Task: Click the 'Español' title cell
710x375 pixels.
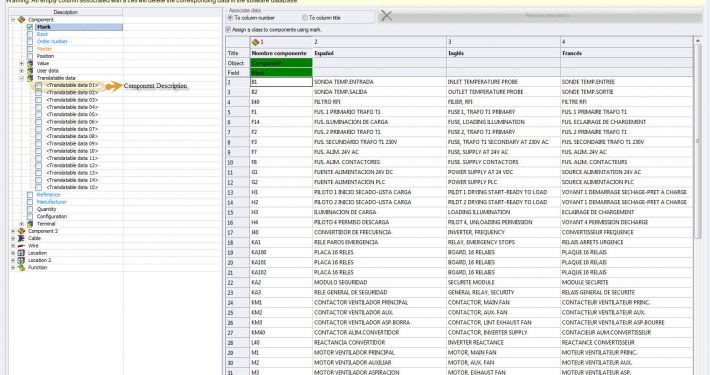Action: [379, 53]
